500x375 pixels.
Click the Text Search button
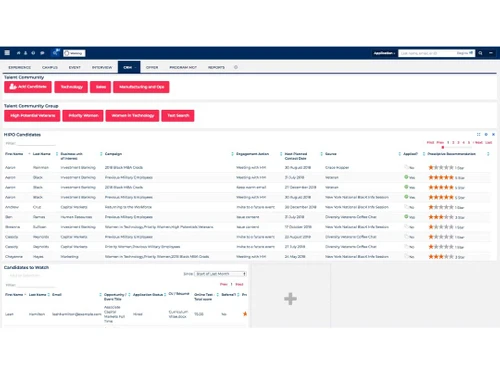point(178,116)
